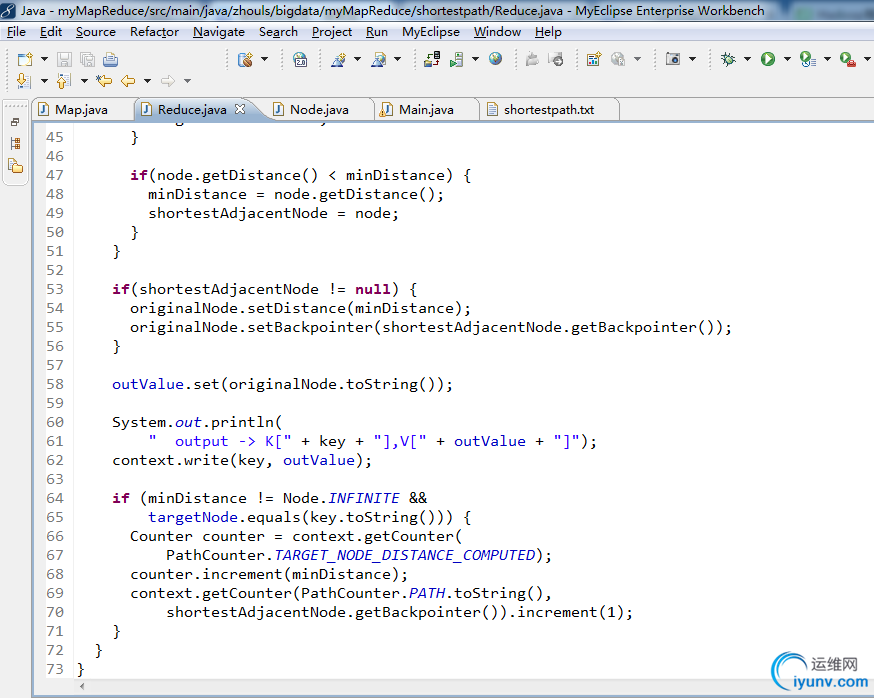
Task: Click line number 53 in the gutter
Action: tap(55, 289)
